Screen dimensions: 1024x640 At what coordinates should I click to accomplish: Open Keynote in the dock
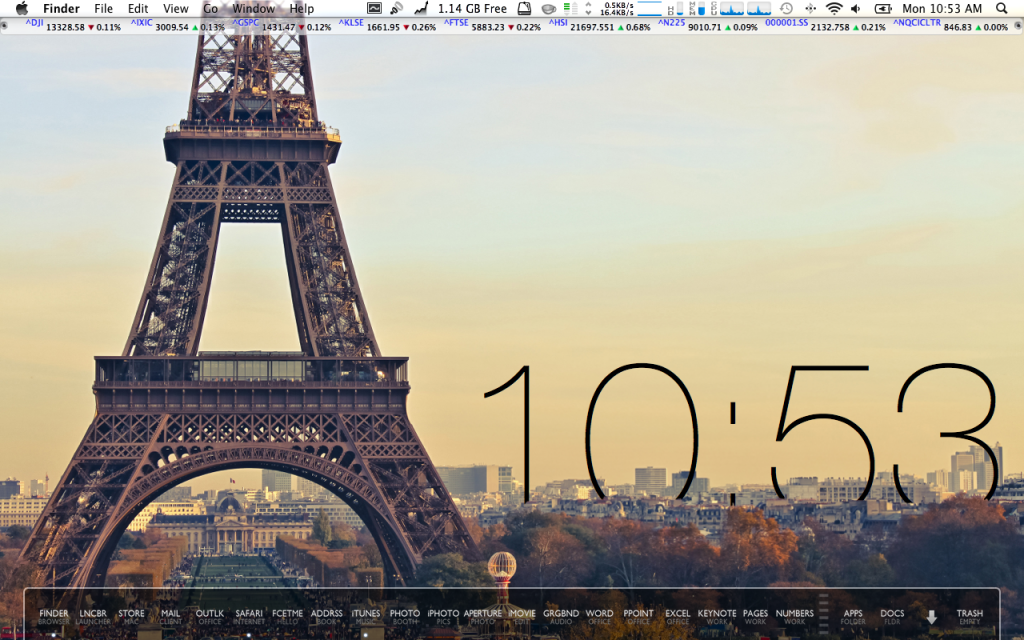coord(716,616)
